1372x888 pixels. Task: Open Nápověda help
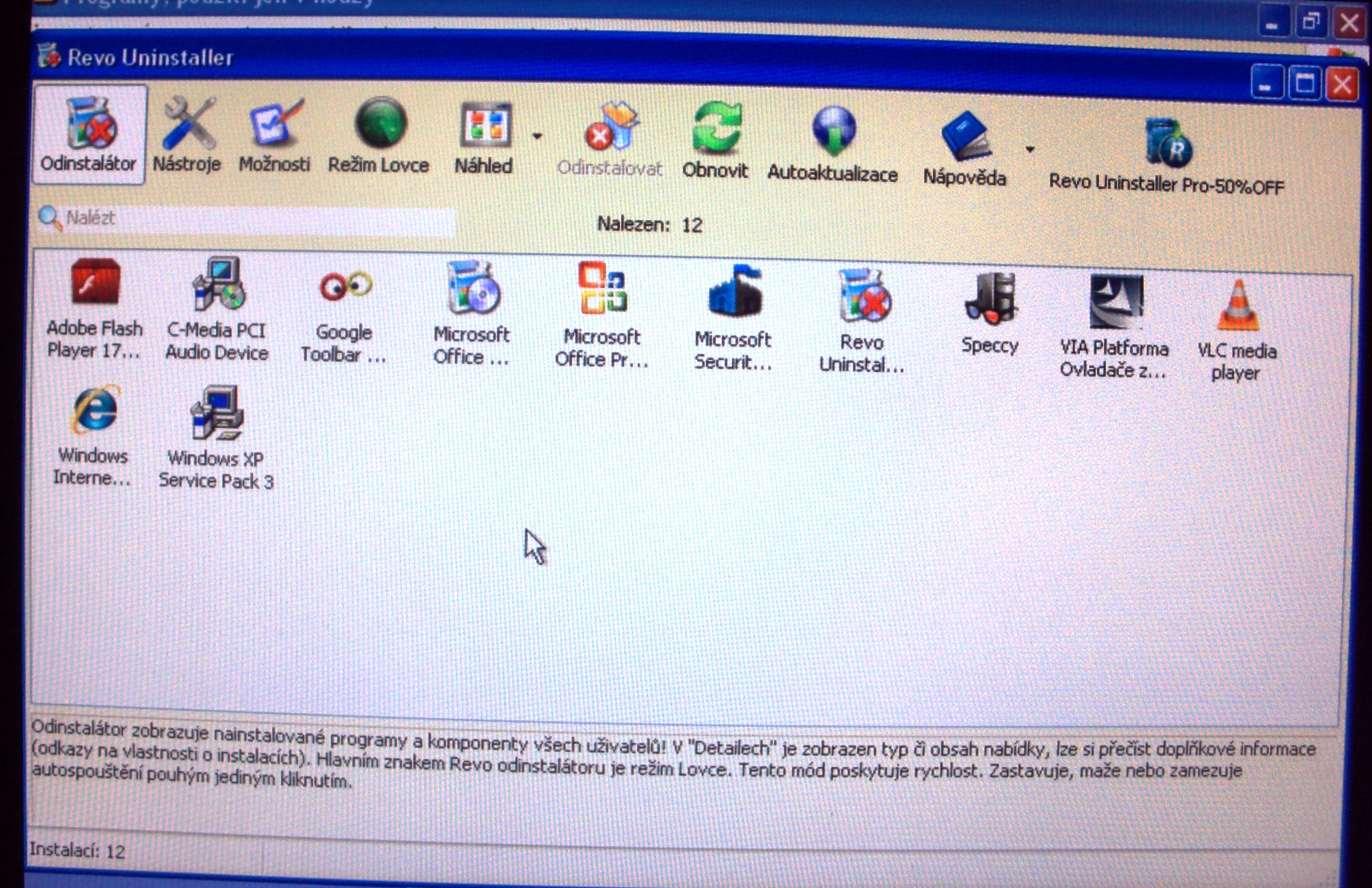point(965,149)
